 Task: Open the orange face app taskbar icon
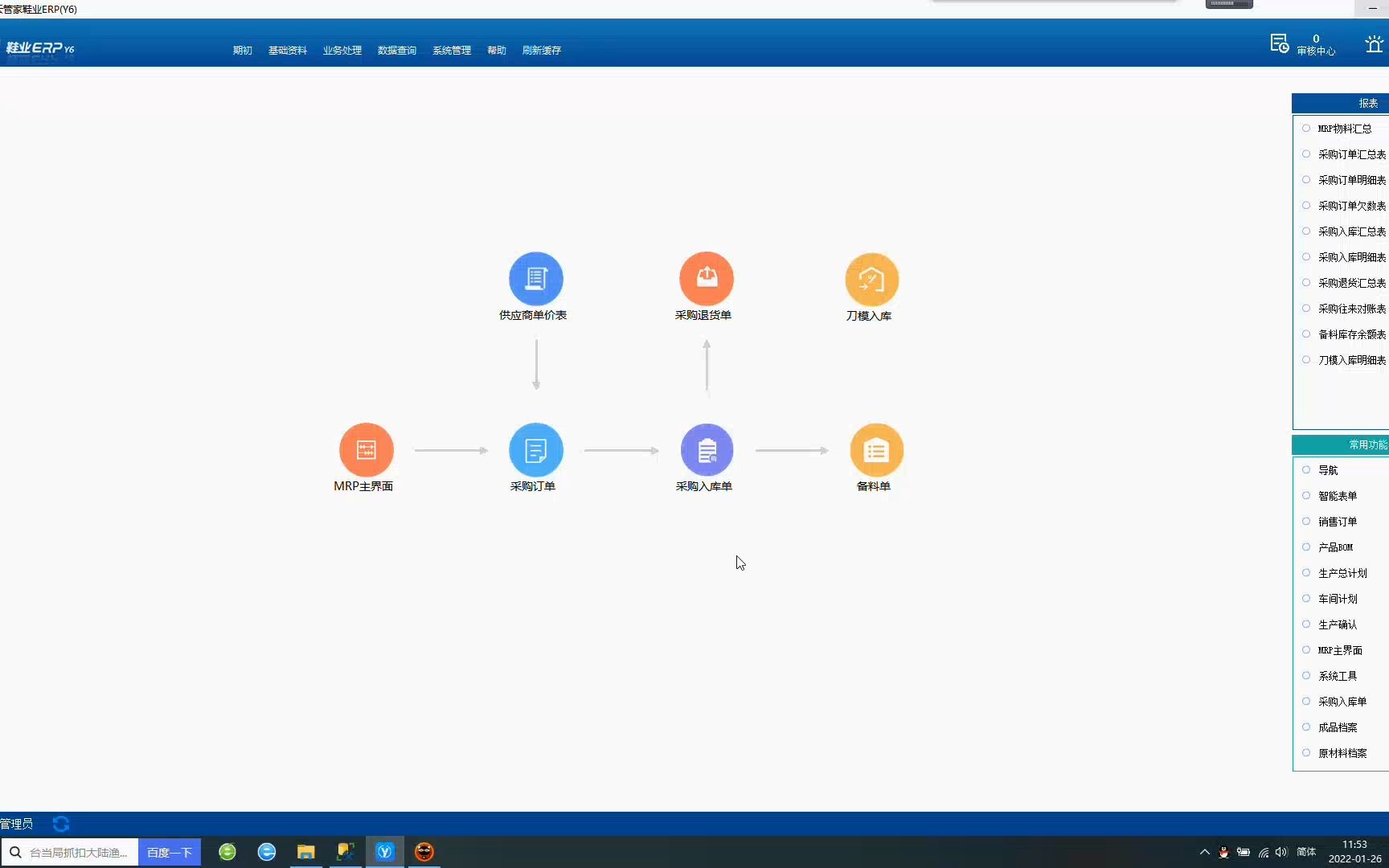click(x=424, y=852)
